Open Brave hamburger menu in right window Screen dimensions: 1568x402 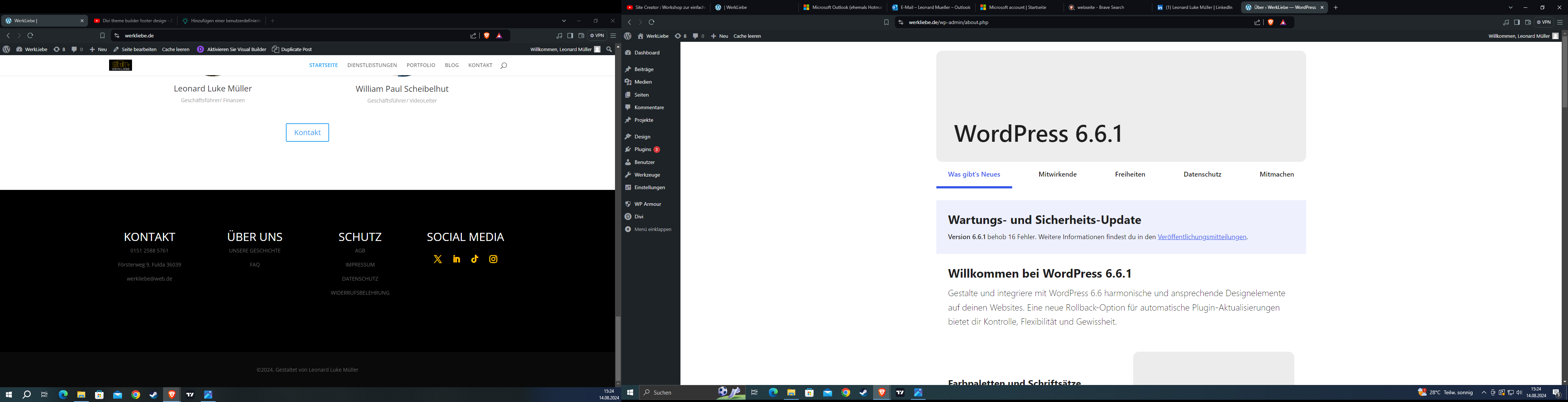pyautogui.click(x=1559, y=23)
